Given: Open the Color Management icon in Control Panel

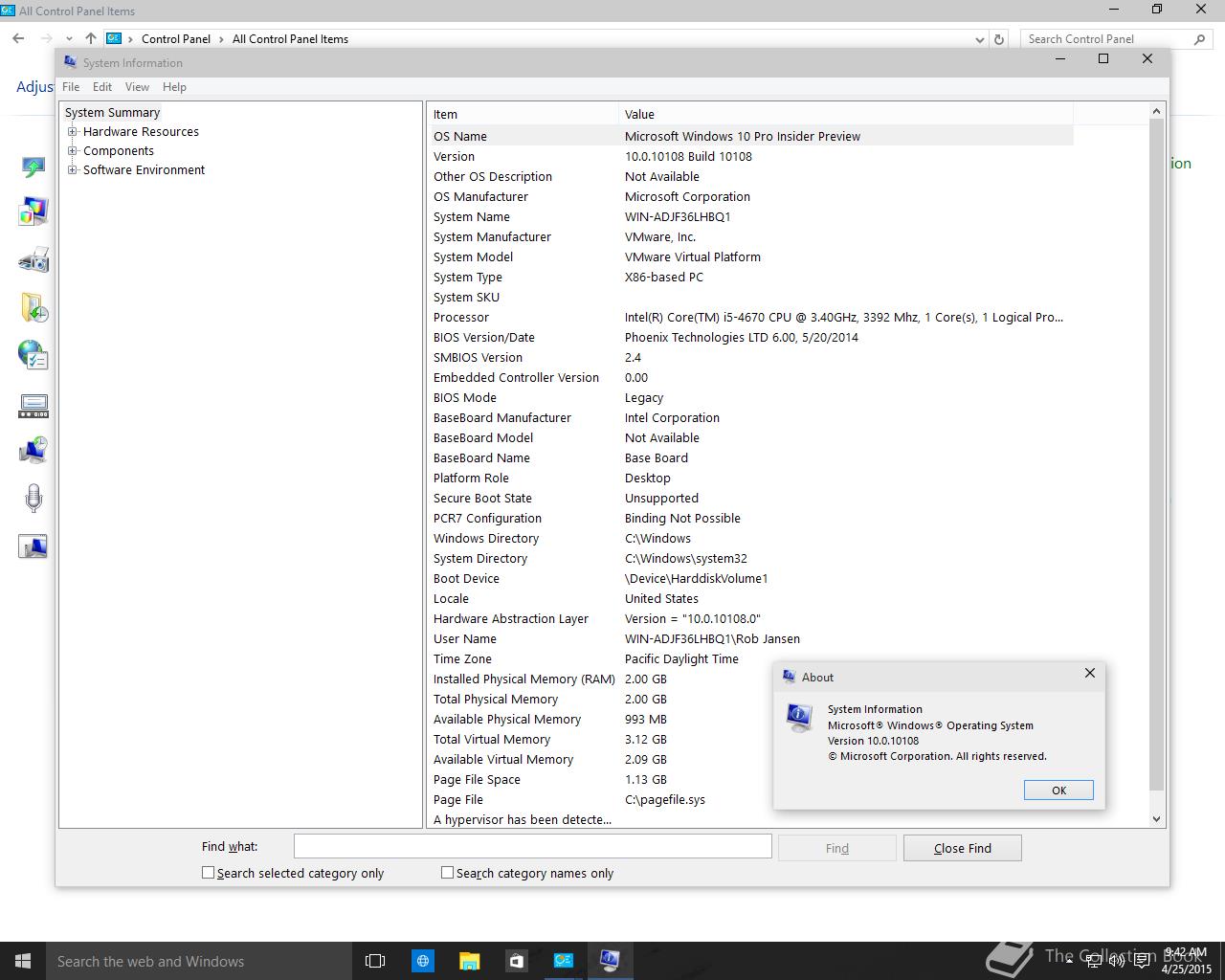Looking at the screenshot, I should click(x=33, y=212).
